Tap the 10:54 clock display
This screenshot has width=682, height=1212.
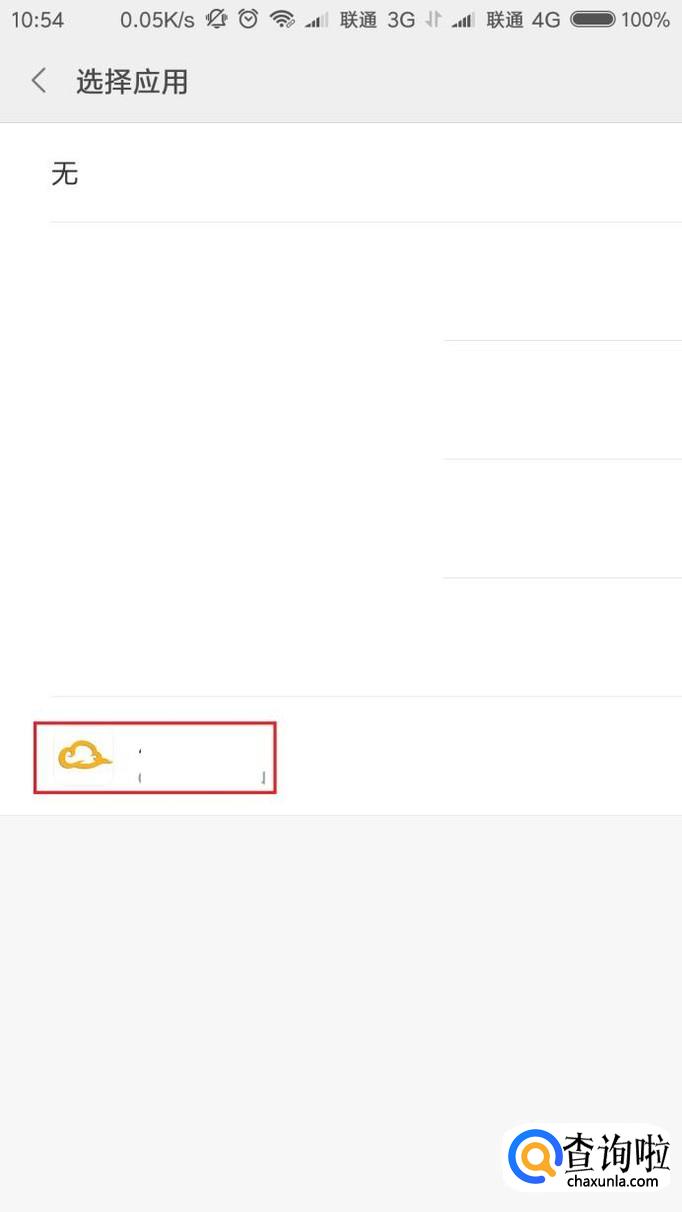click(x=37, y=19)
